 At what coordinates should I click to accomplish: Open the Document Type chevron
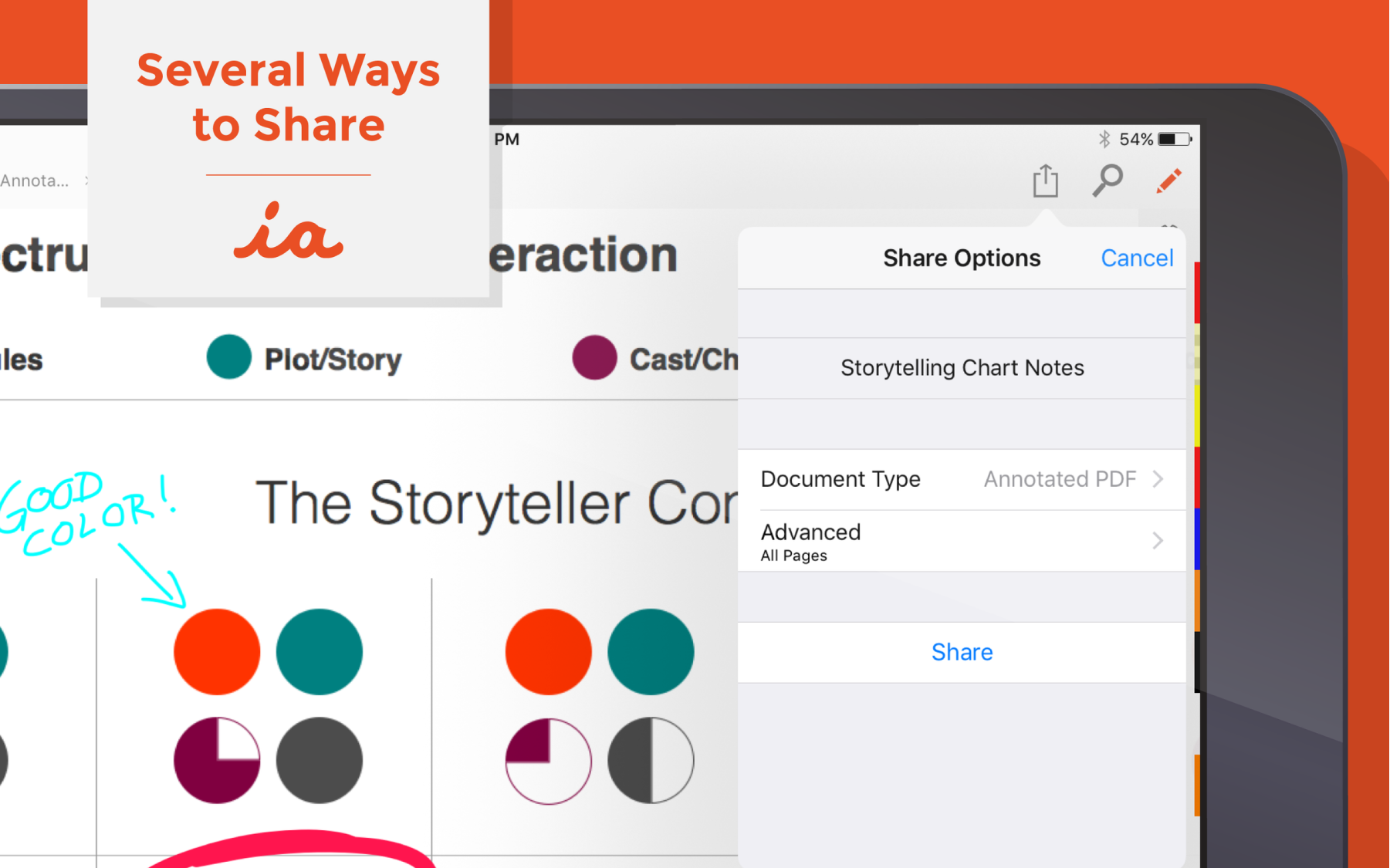pos(1158,479)
